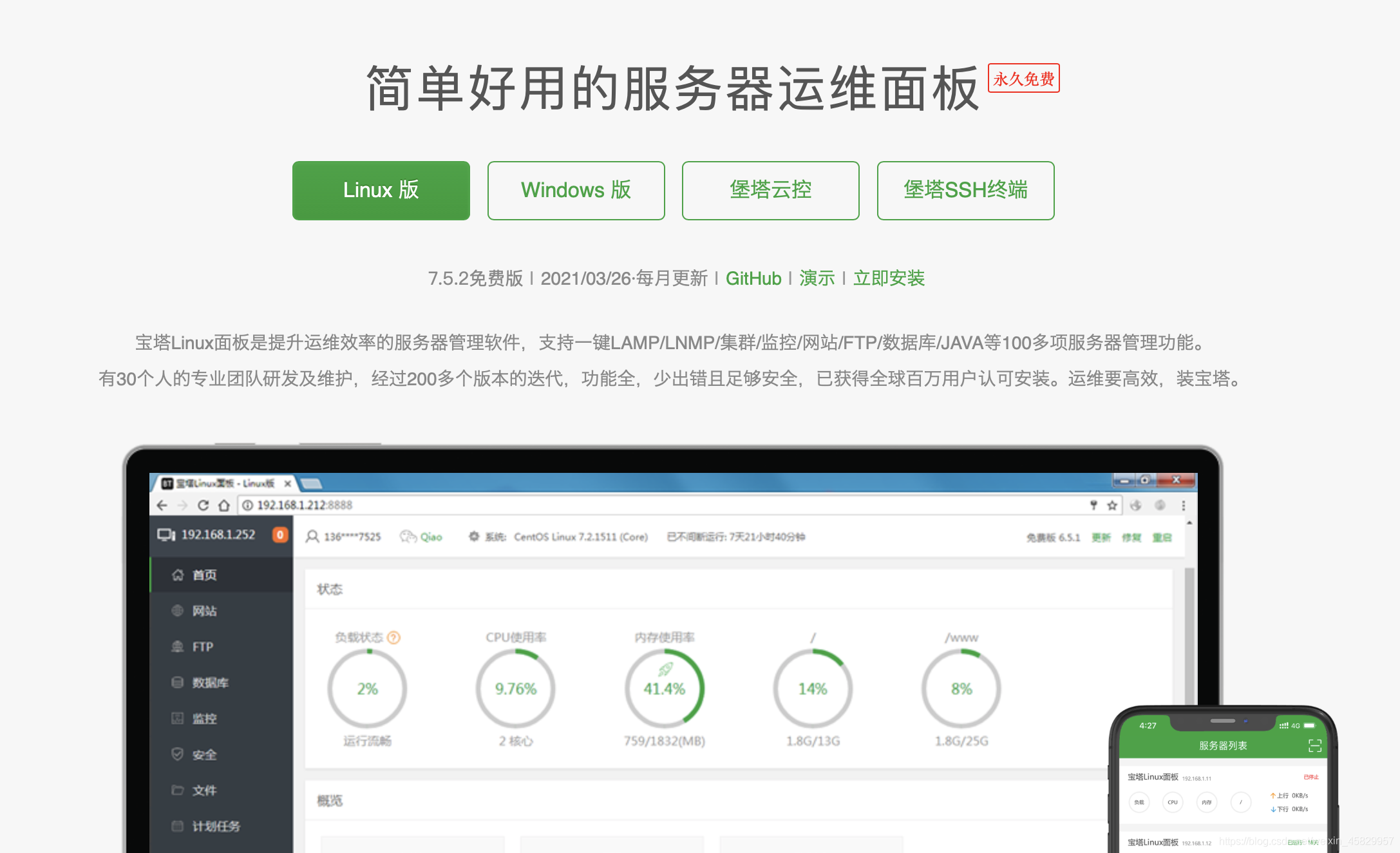Image resolution: width=1400 pixels, height=853 pixels.
Task: Open the browser three-dot menu icon
Action: pos(1184,505)
